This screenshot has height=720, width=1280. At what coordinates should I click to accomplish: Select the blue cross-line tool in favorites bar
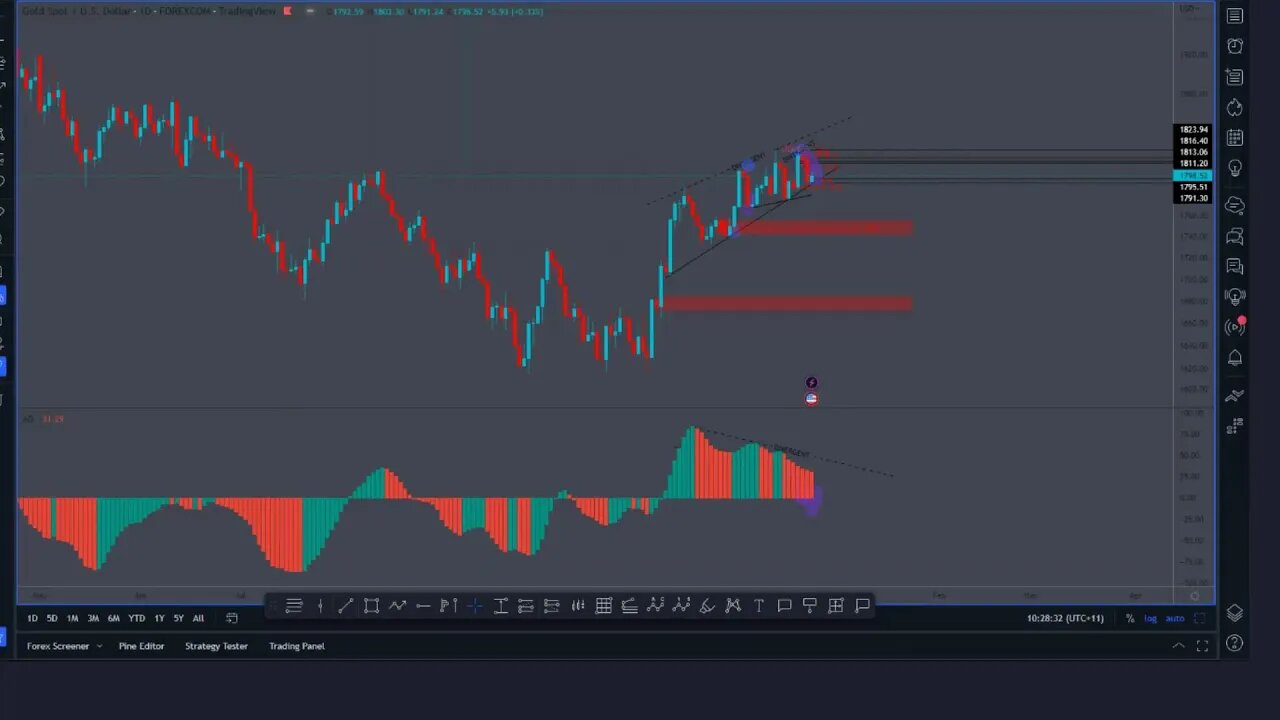click(474, 605)
